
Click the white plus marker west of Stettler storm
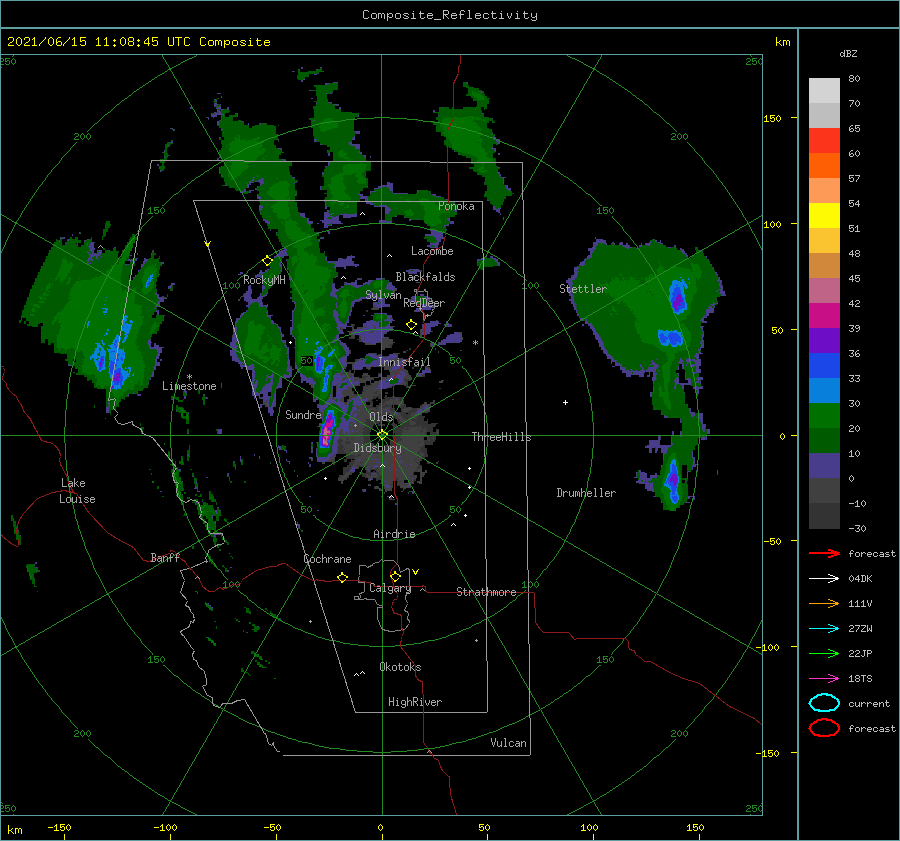coord(565,402)
